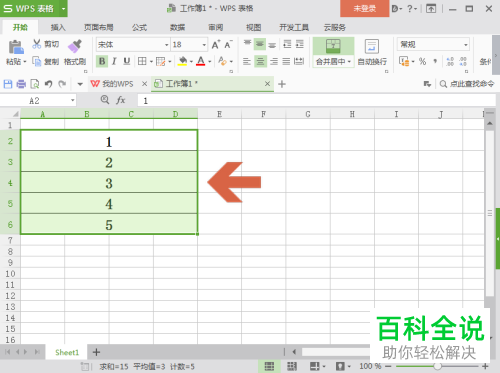500x373 pixels.
Task: Click the Auto Wrap (自动换行) icon
Action: [x=372, y=46]
